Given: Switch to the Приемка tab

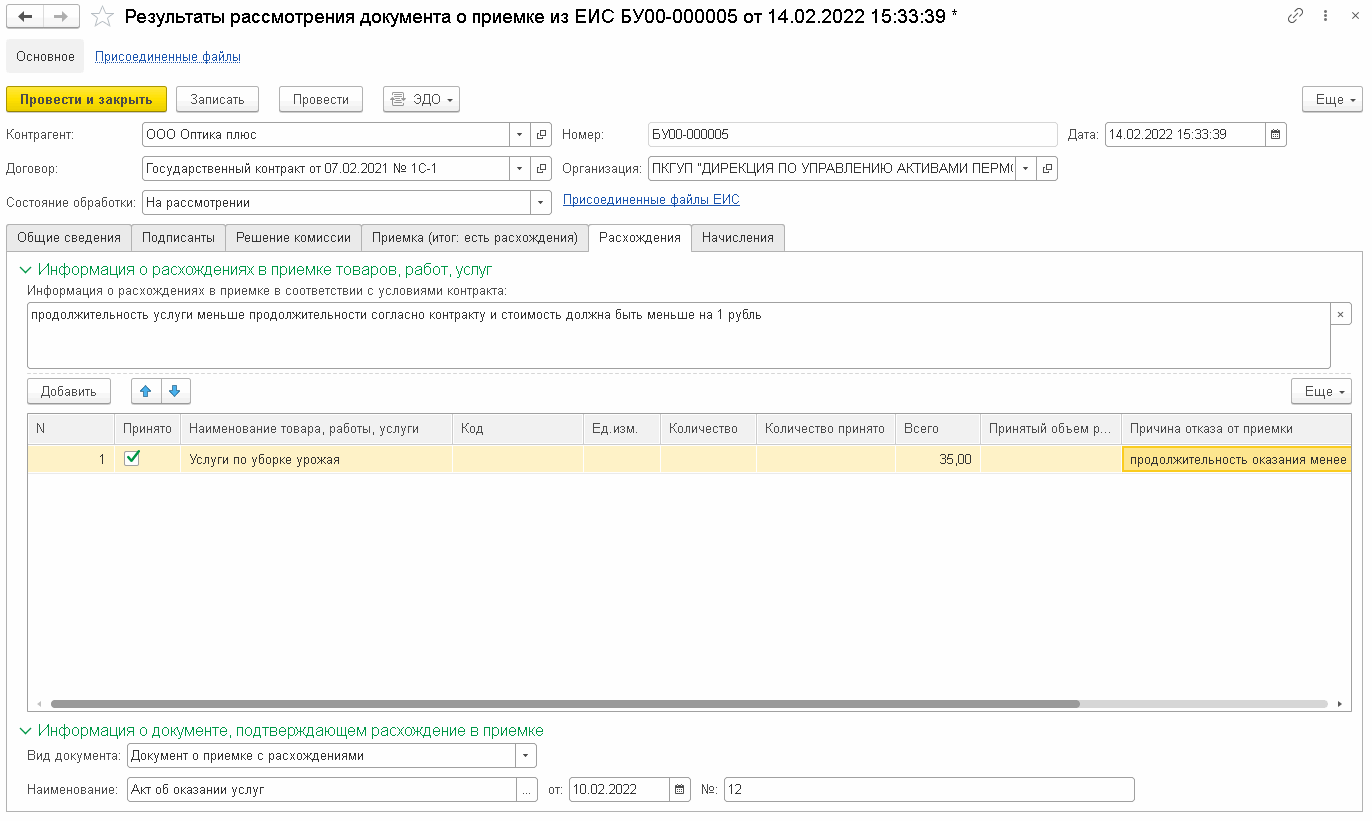Looking at the screenshot, I should tap(475, 237).
